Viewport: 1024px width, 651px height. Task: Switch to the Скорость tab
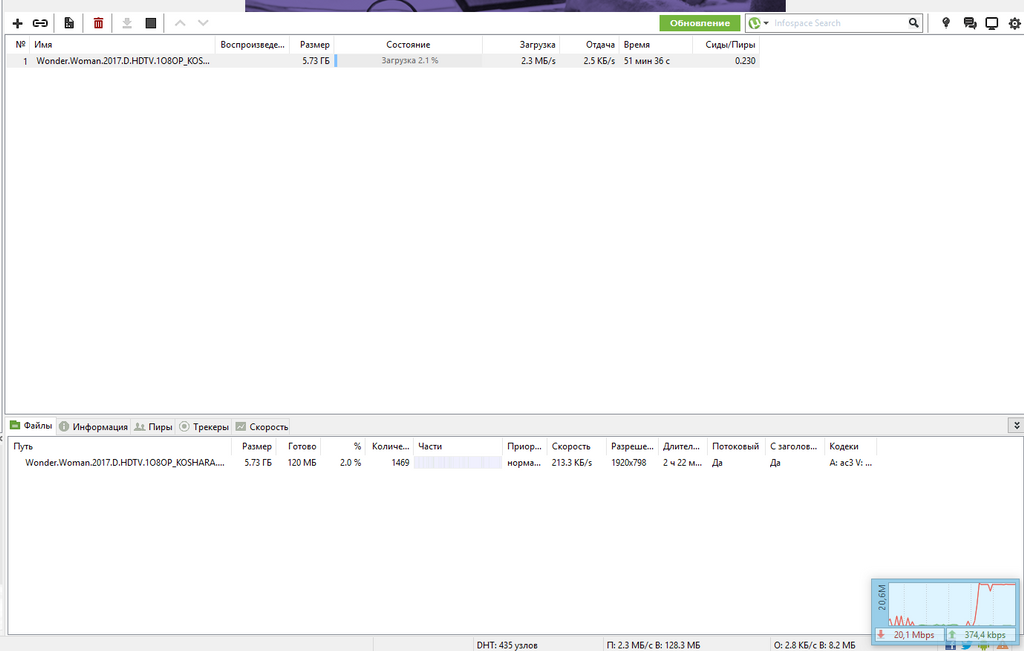pos(261,426)
